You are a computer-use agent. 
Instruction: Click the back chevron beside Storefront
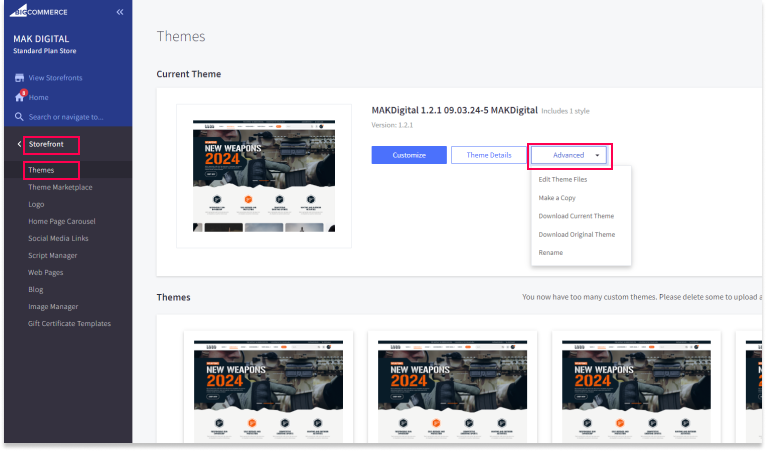(19, 145)
